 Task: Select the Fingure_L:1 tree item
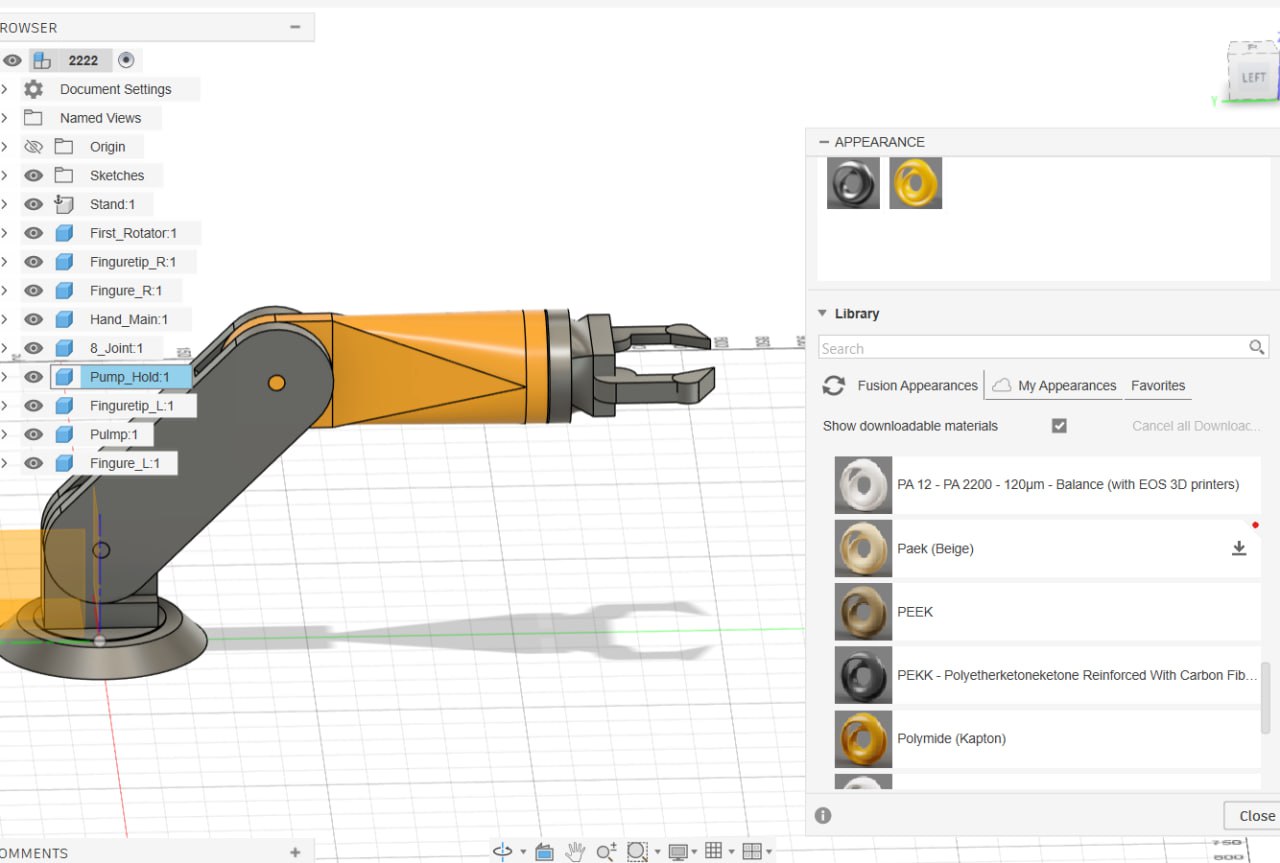click(125, 463)
